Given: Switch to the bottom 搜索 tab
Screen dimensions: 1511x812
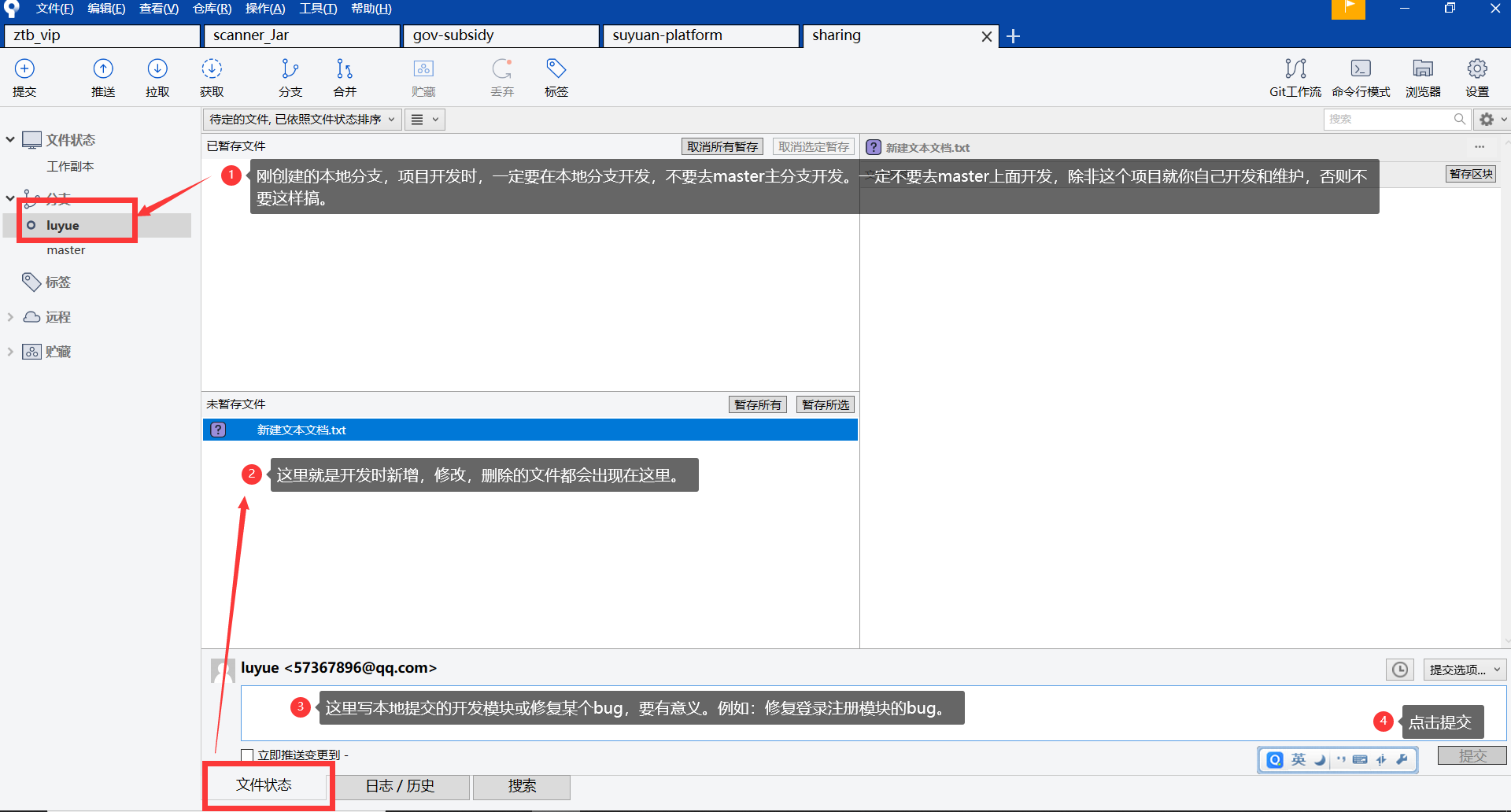Looking at the screenshot, I should [x=522, y=786].
